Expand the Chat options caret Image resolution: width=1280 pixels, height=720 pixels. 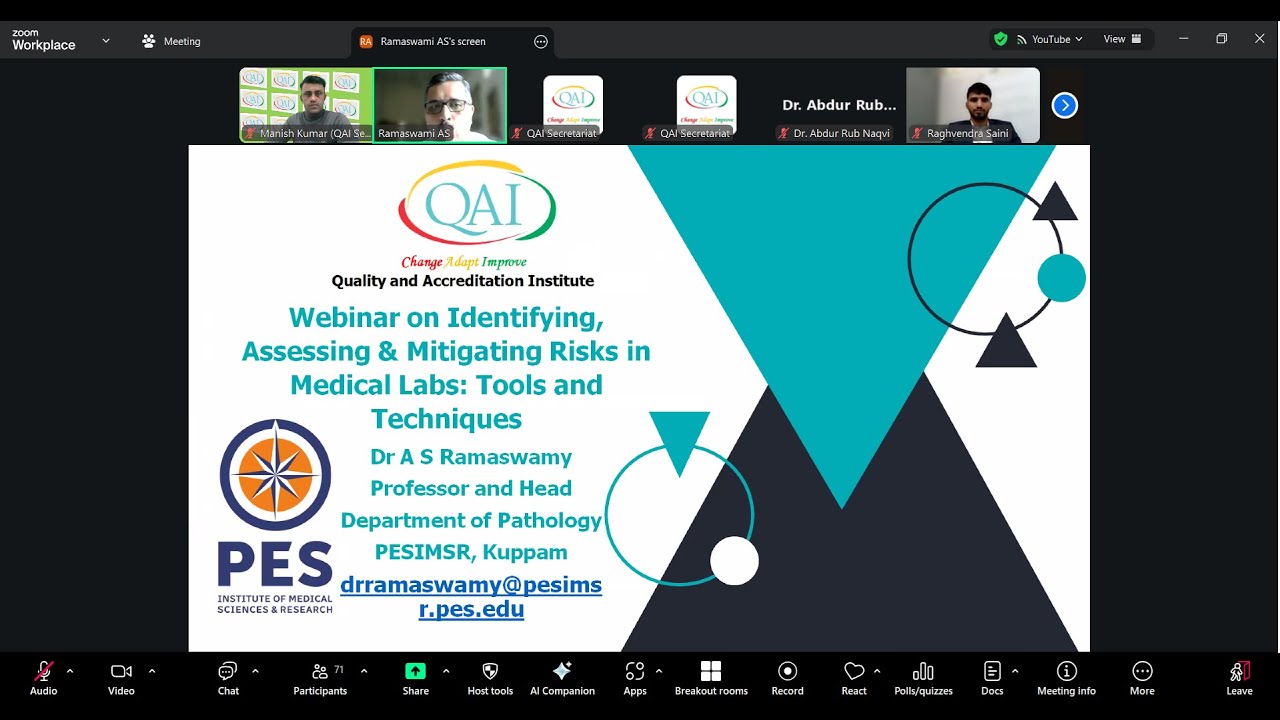pyautogui.click(x=256, y=671)
